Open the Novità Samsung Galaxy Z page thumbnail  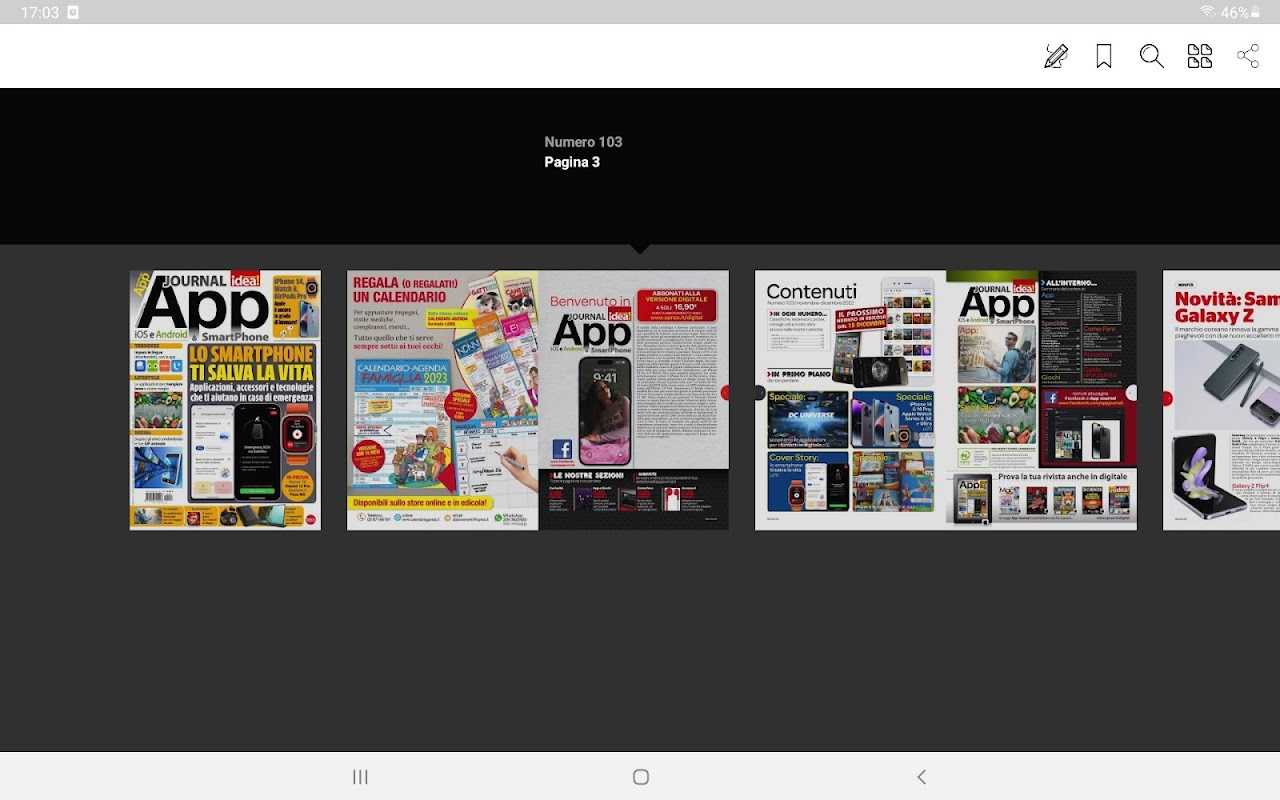coord(1221,400)
